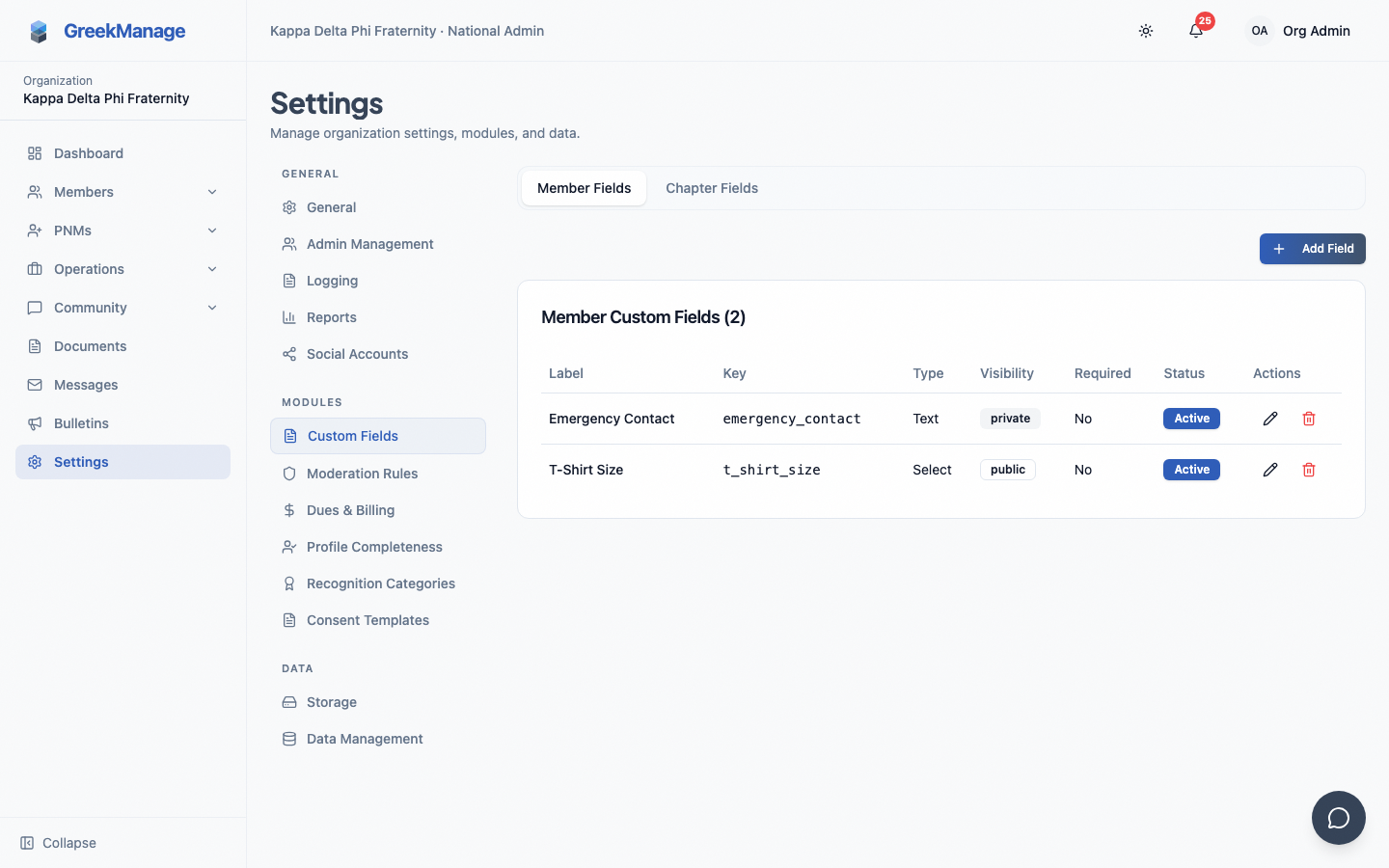Click the Add Field button
Image resolution: width=1389 pixels, height=868 pixels.
click(x=1312, y=249)
